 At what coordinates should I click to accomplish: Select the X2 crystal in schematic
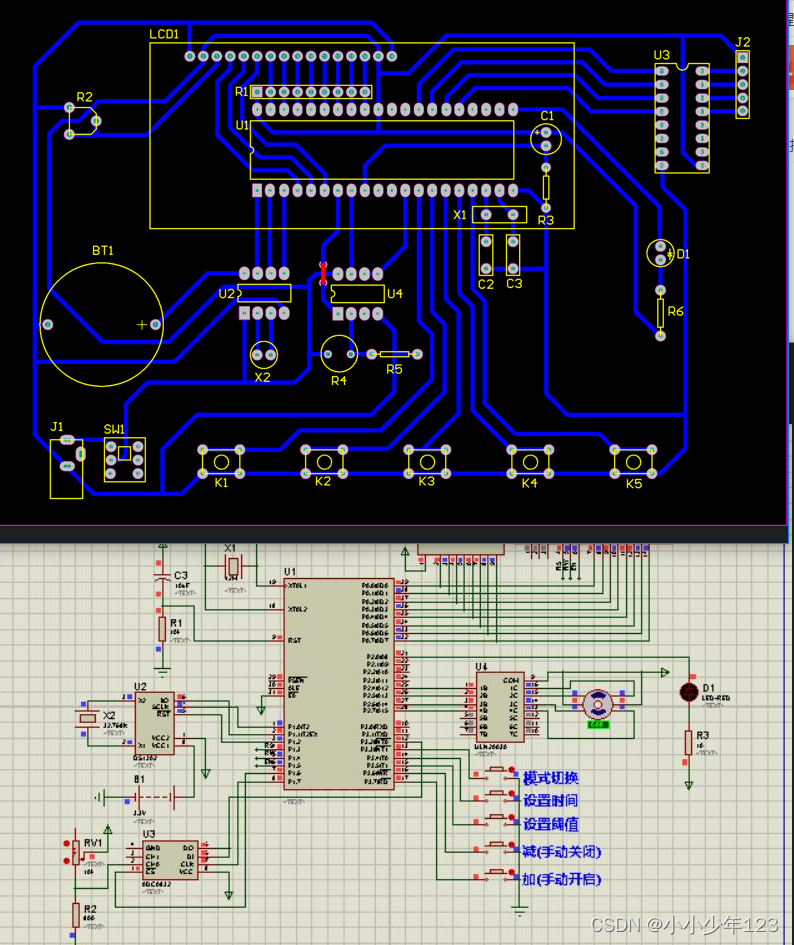point(88,718)
